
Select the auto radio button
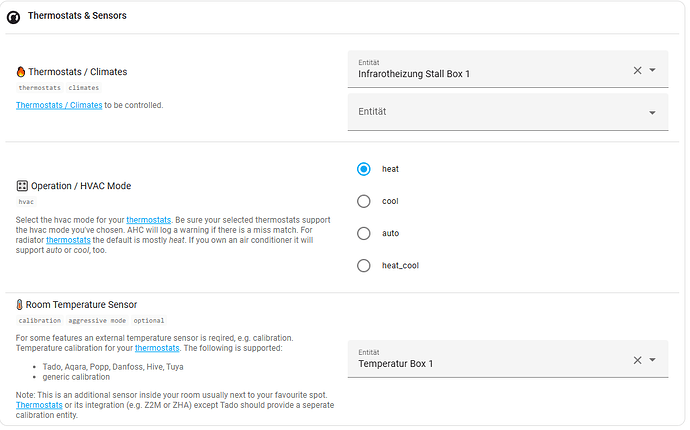(x=363, y=233)
